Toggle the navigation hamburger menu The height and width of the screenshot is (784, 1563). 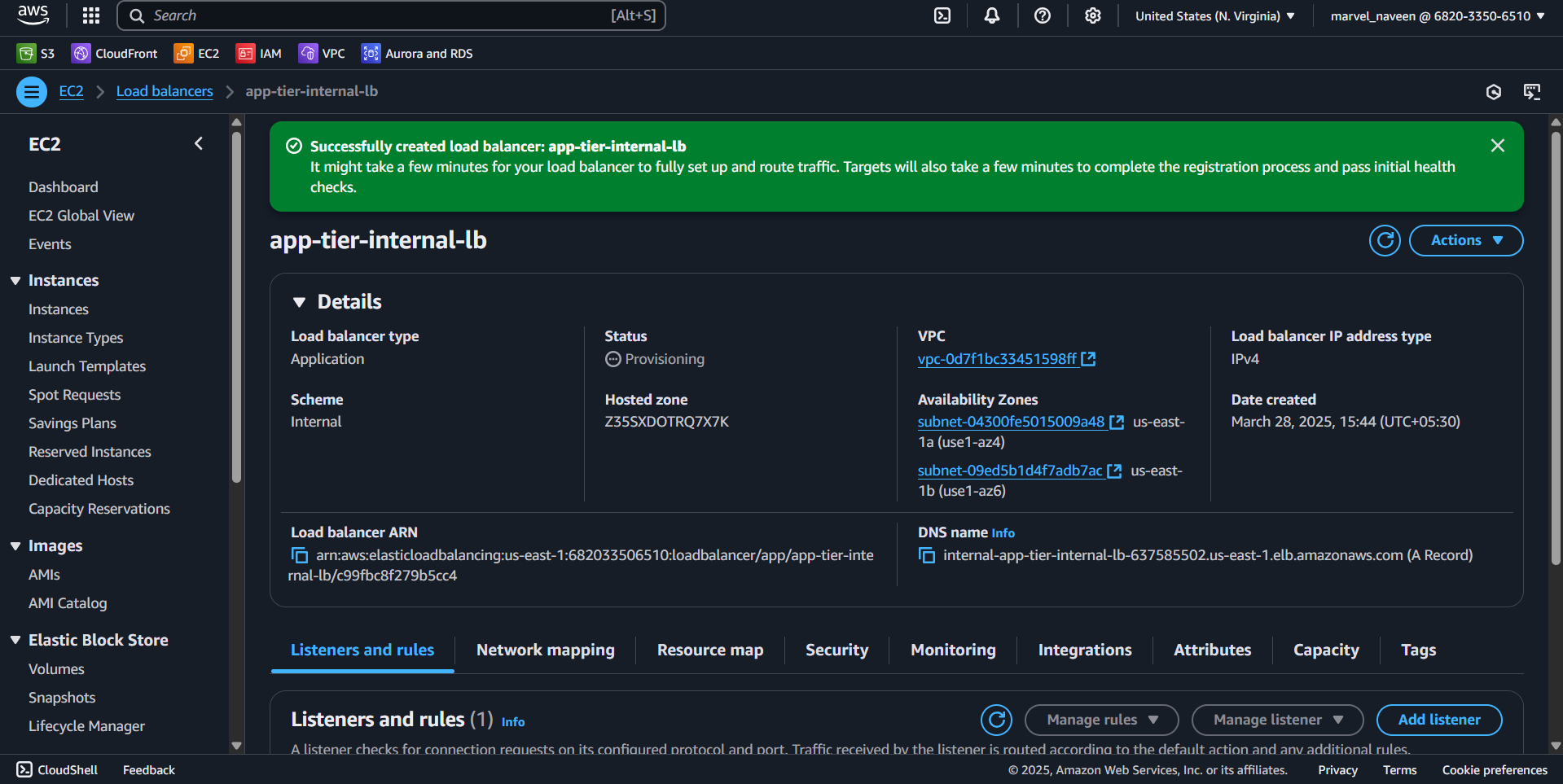32,92
